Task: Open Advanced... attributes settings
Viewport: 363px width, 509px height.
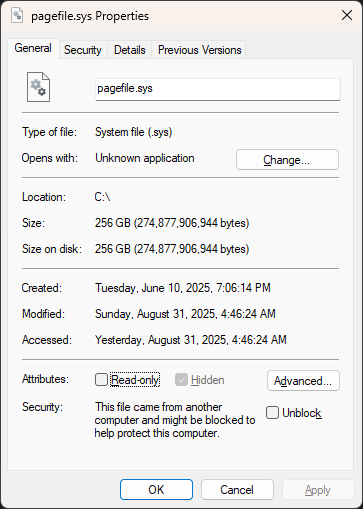Action: coord(303,381)
